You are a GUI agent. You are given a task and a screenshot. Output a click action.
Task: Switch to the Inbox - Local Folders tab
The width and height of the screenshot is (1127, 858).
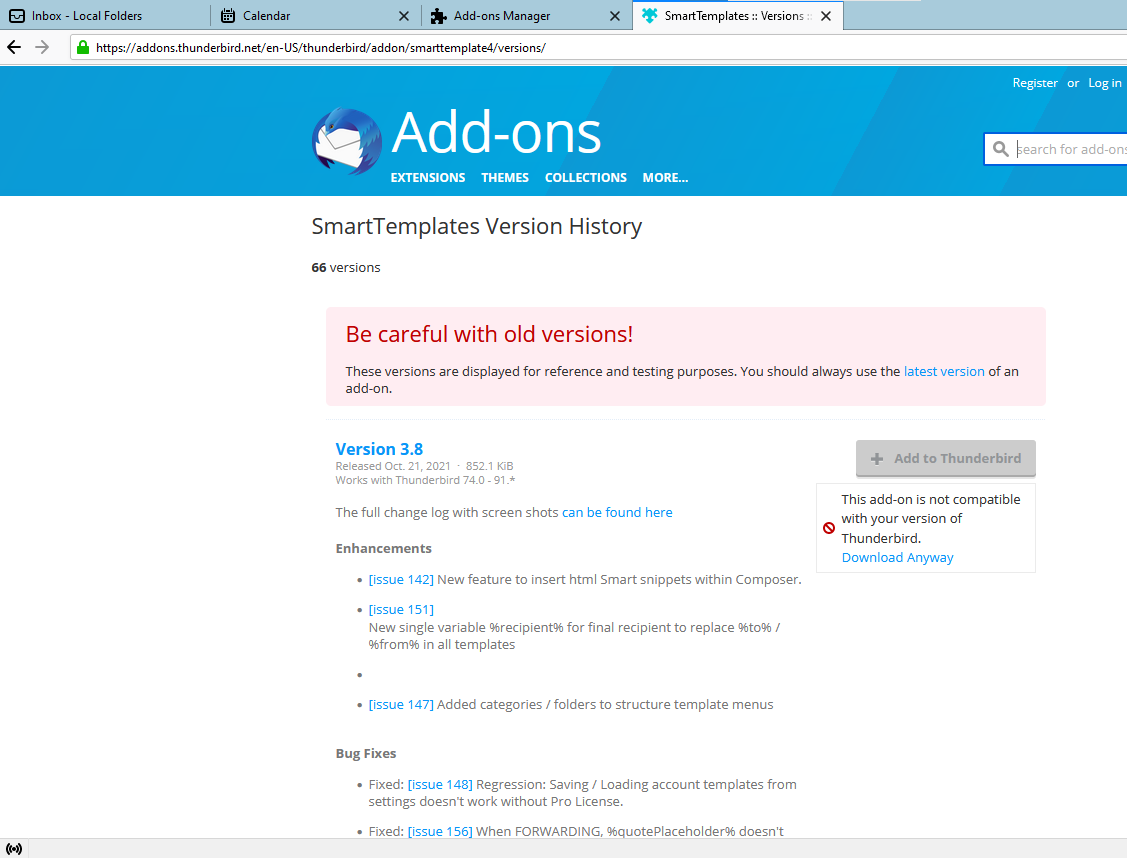pos(105,16)
